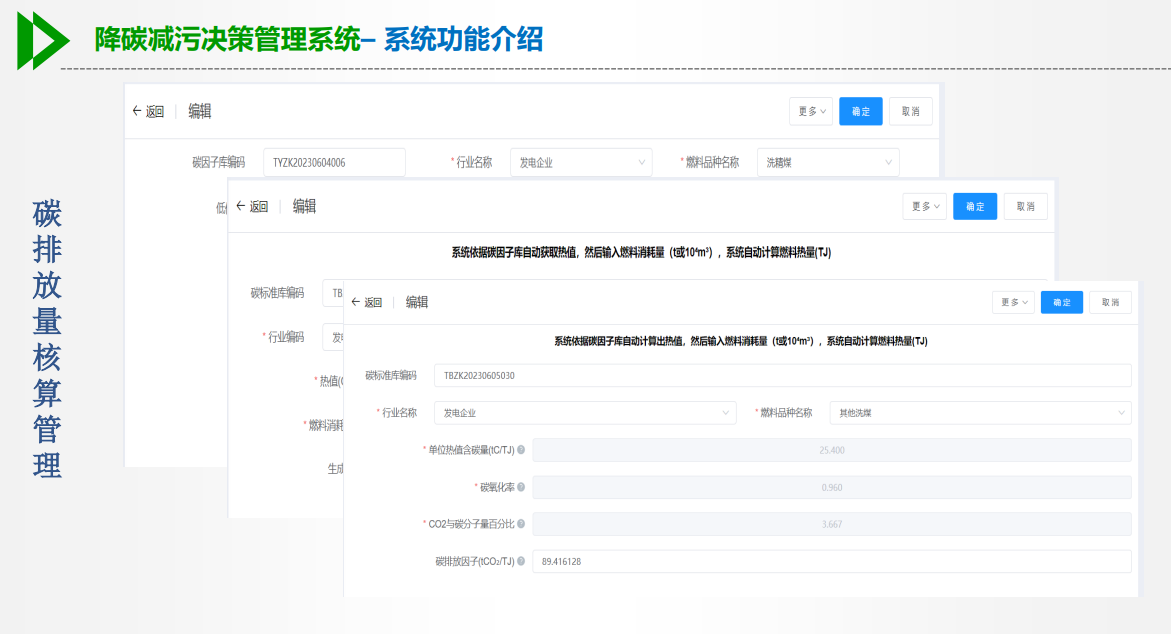
Task: Click the CO2与碳分子量百分比 field showing 3.667
Action: pyautogui.click(x=832, y=523)
